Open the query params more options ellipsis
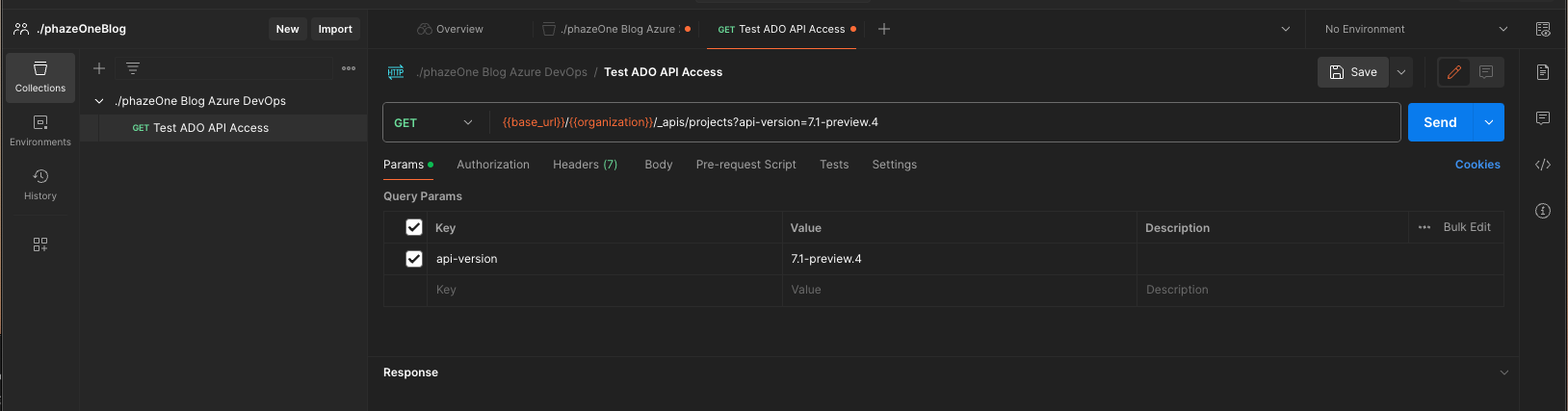 tap(1424, 227)
